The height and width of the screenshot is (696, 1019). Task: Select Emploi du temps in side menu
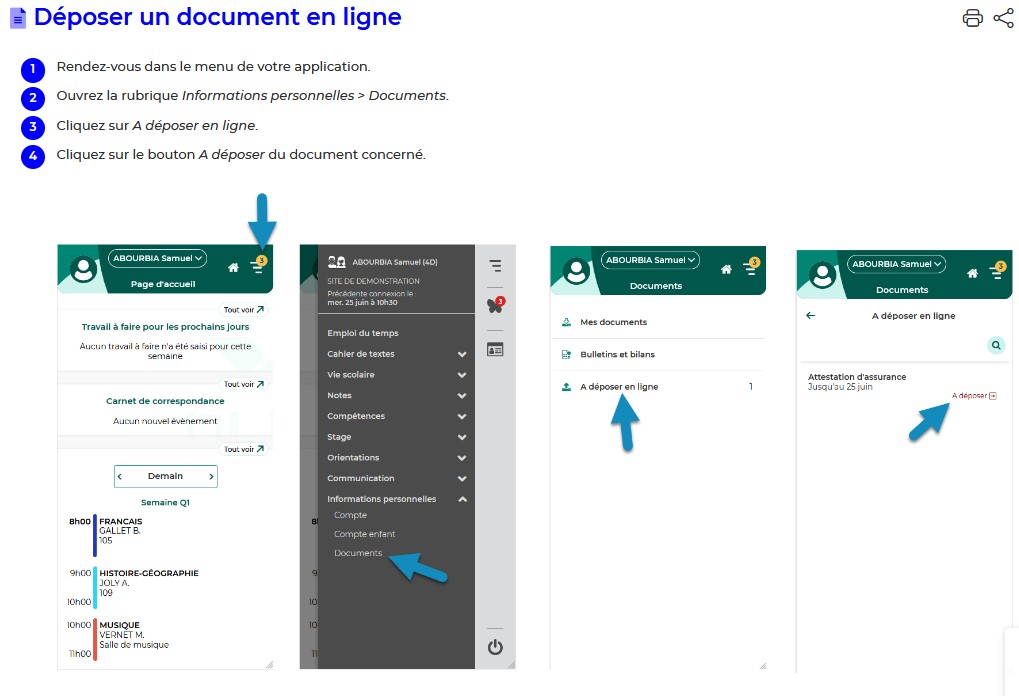(x=362, y=333)
